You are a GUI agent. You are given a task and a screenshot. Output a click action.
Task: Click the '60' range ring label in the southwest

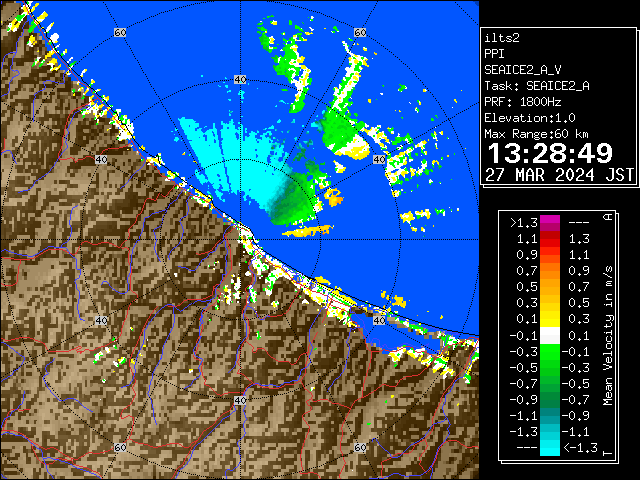tap(120, 447)
